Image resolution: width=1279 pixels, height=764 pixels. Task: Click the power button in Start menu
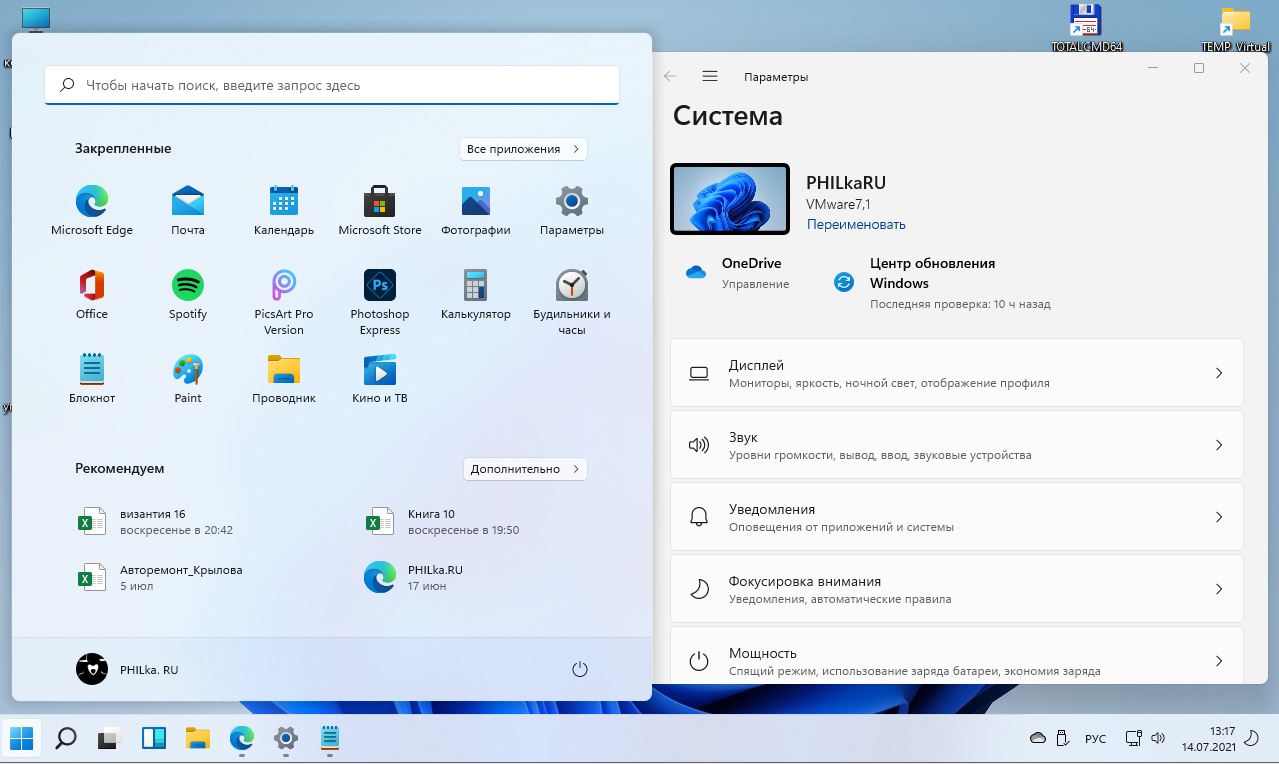click(x=579, y=669)
